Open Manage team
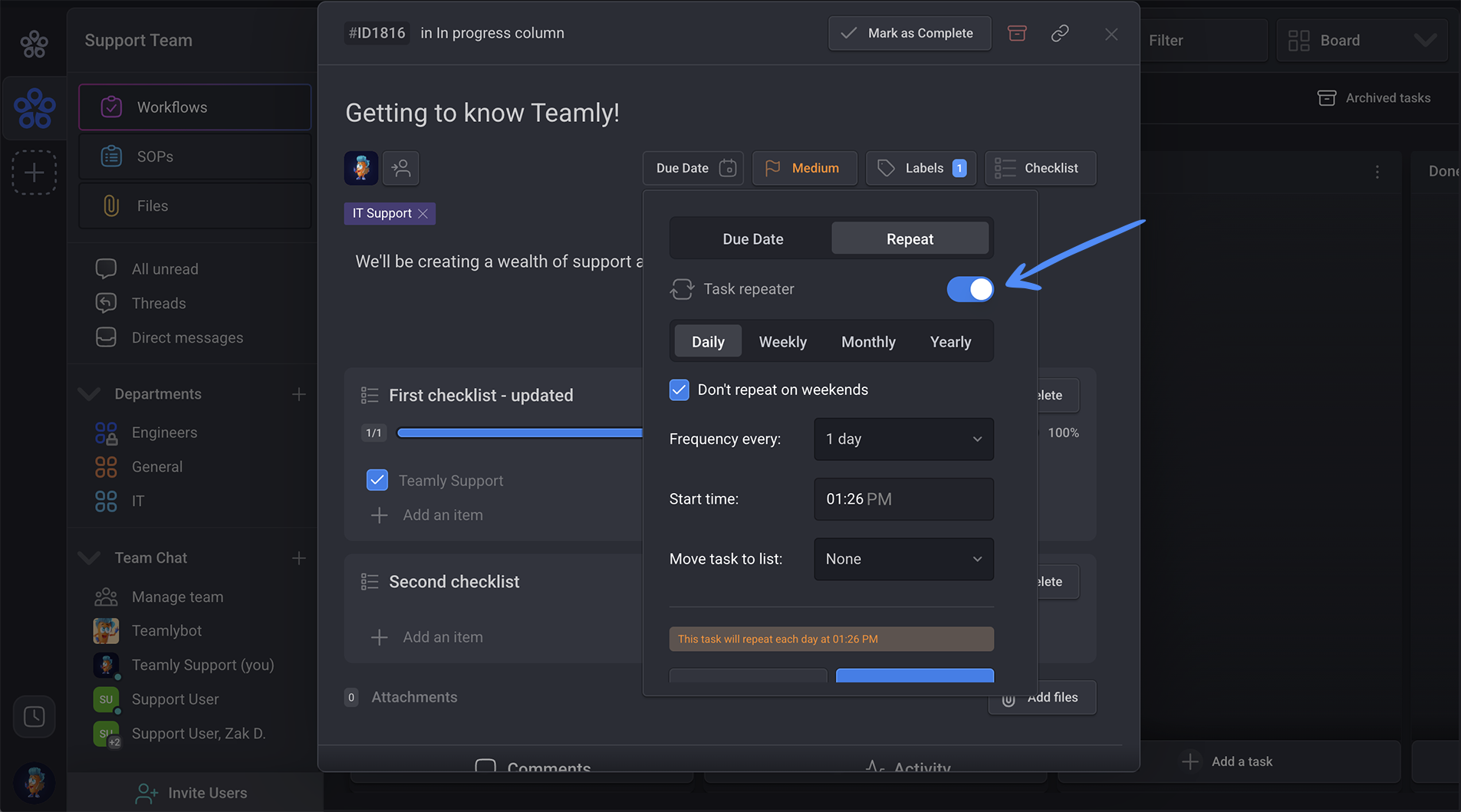The image size is (1461, 812). tap(176, 597)
